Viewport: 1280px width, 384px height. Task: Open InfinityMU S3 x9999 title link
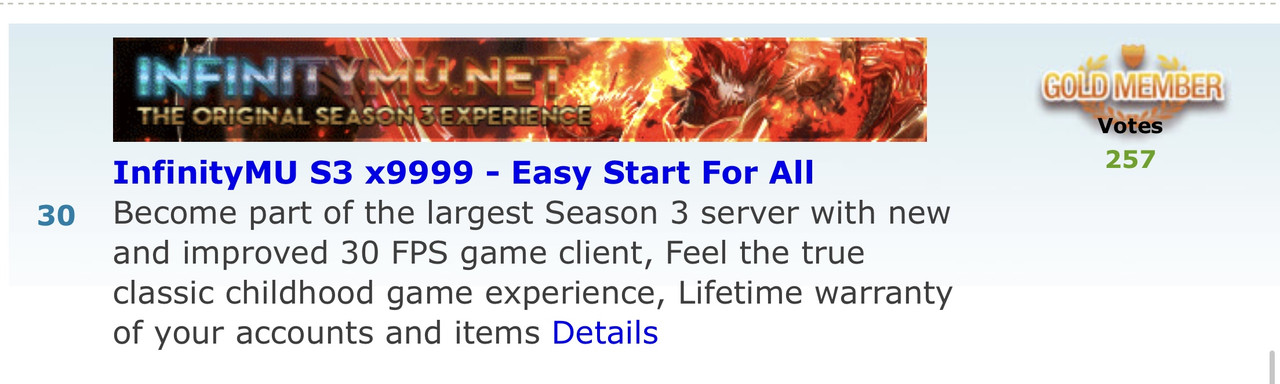tap(463, 173)
